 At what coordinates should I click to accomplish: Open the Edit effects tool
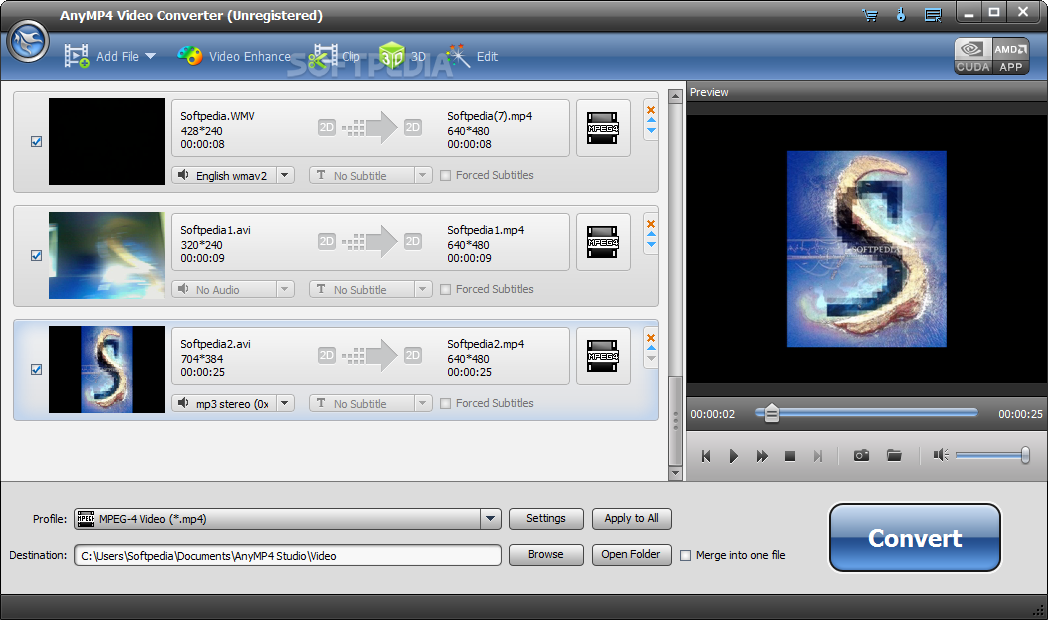472,56
